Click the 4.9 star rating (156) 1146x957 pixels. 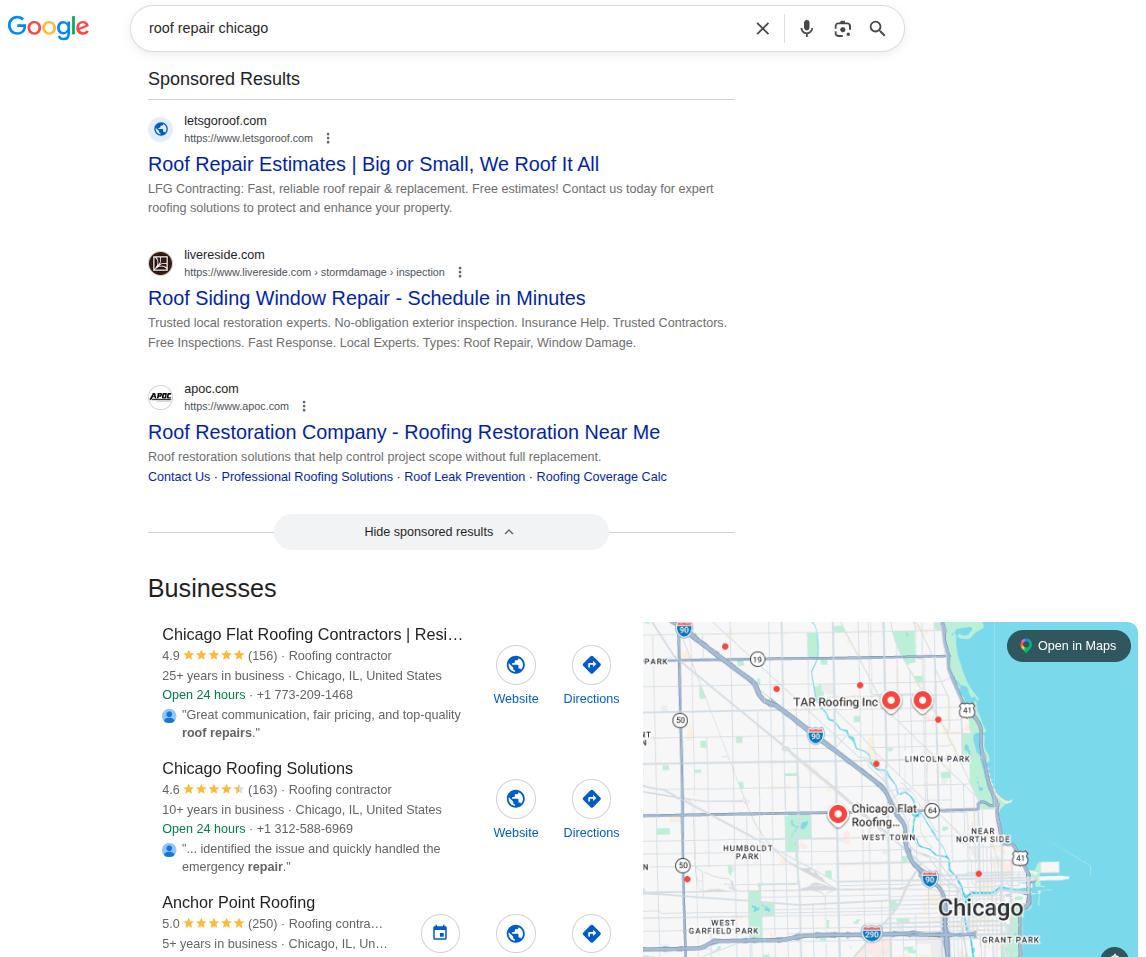(219, 656)
